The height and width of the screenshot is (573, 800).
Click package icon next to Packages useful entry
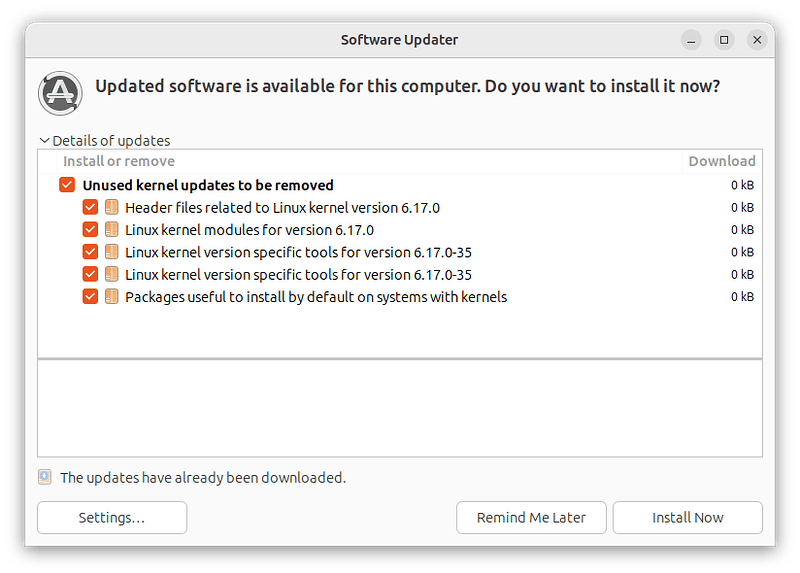click(x=112, y=296)
